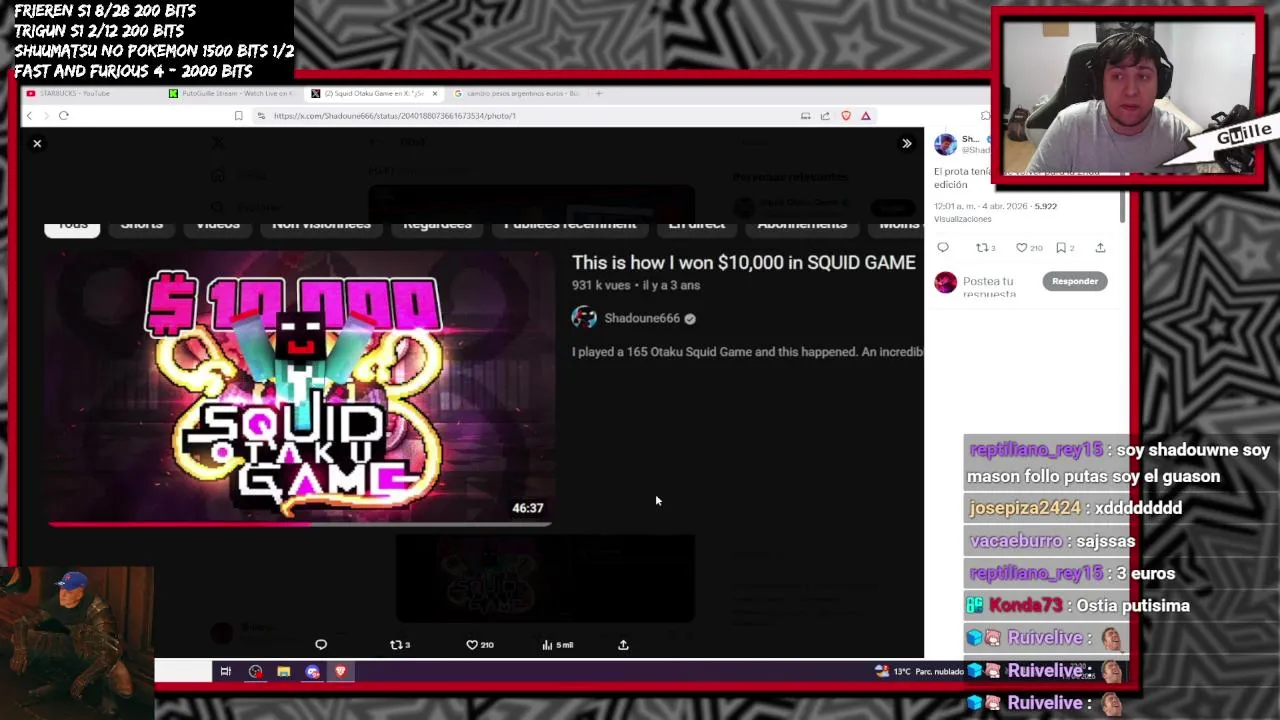Select the 'Shorts' filter chip
1280x720 pixels.
pyautogui.click(x=142, y=225)
